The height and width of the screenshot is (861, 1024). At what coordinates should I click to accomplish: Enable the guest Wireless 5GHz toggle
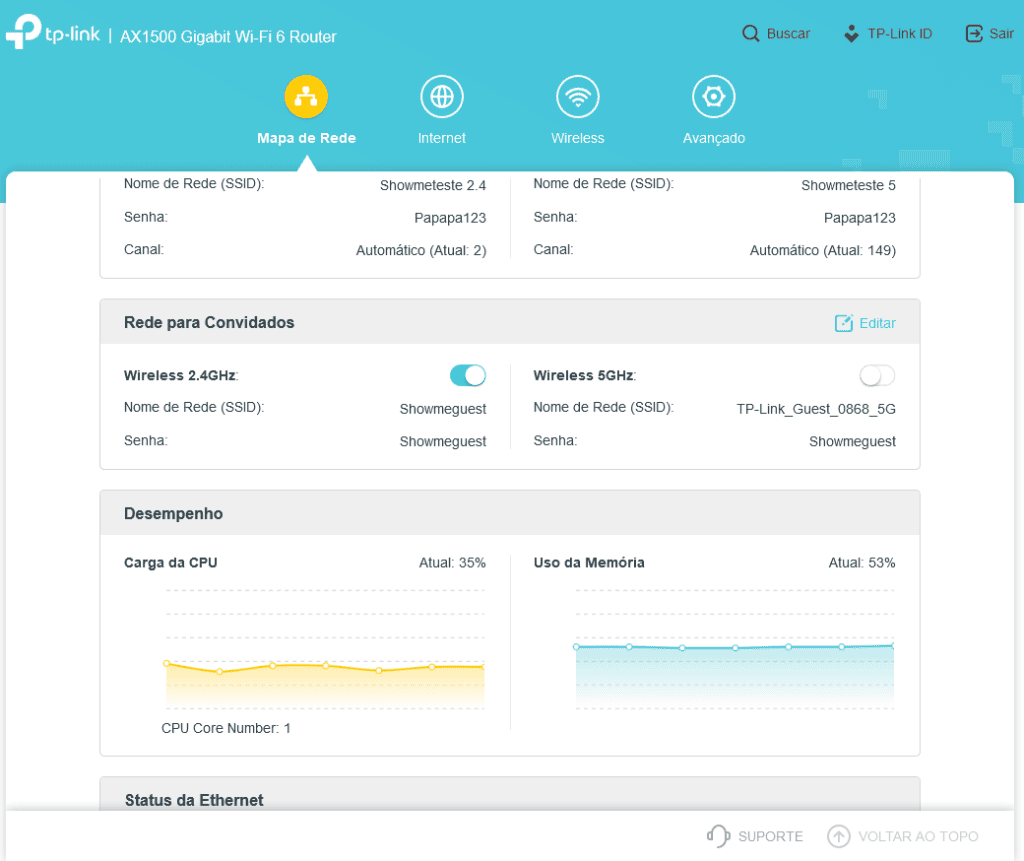877,375
